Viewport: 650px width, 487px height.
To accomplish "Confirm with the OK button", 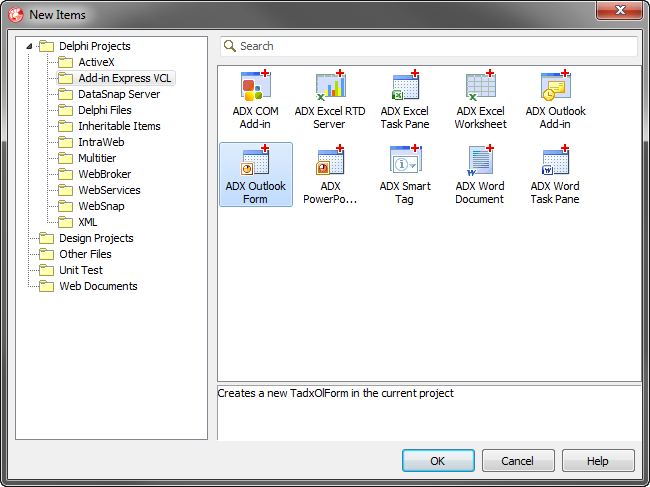I will (438, 460).
